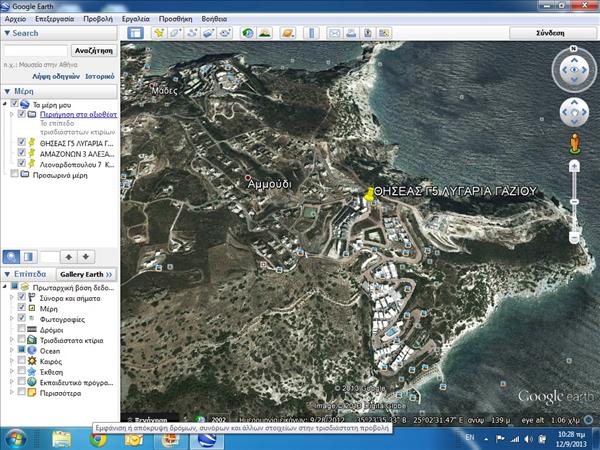Collapse the Τα μέρη μου tree node
600x450 pixels.
tap(5, 104)
